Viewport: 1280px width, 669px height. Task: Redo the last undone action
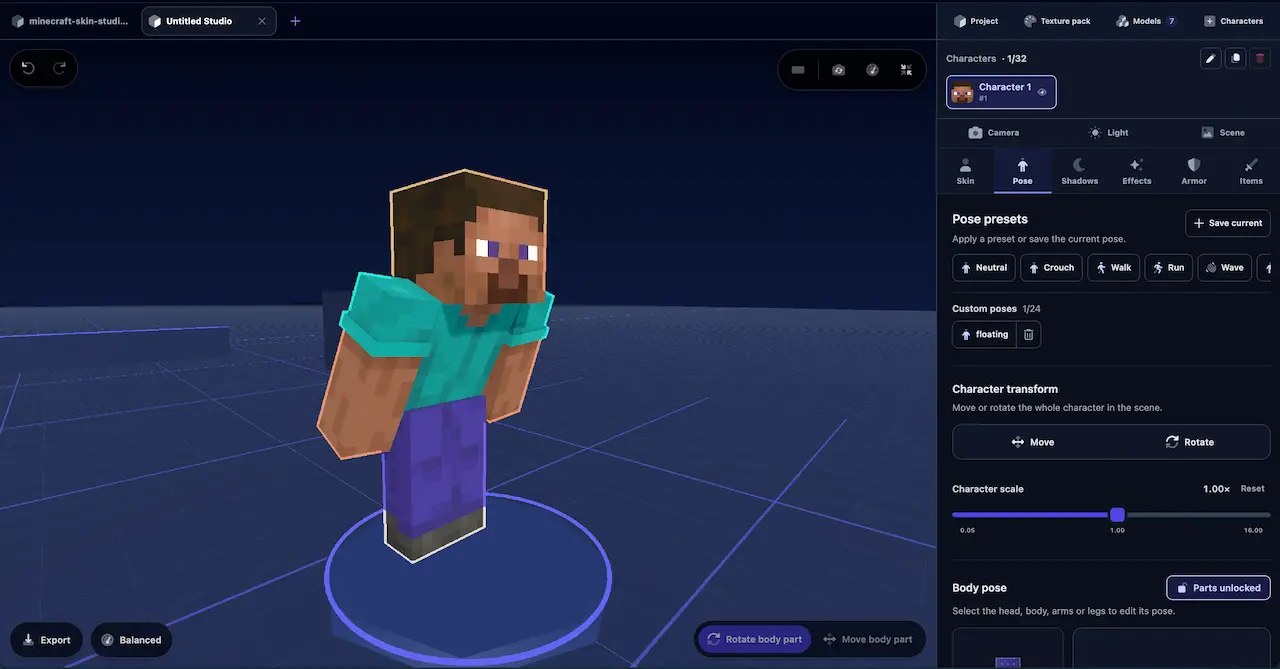coord(59,68)
